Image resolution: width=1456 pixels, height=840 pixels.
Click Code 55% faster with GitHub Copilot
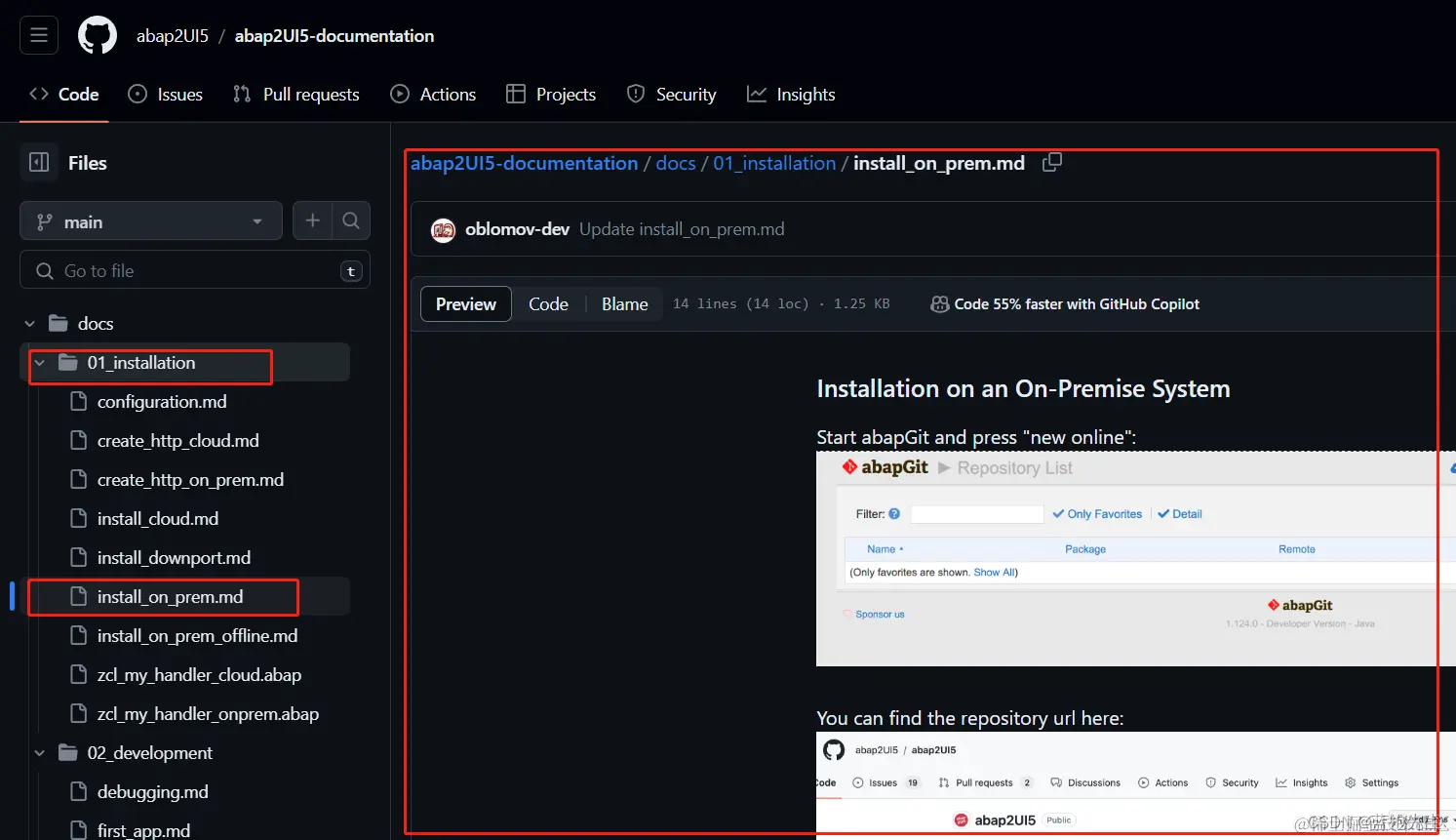coord(1077,304)
